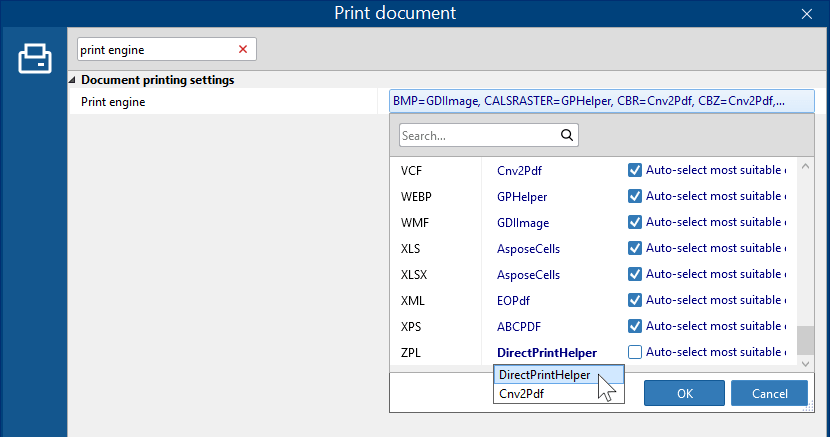Select the VCF file type label
The height and width of the screenshot is (437, 830).
click(411, 170)
